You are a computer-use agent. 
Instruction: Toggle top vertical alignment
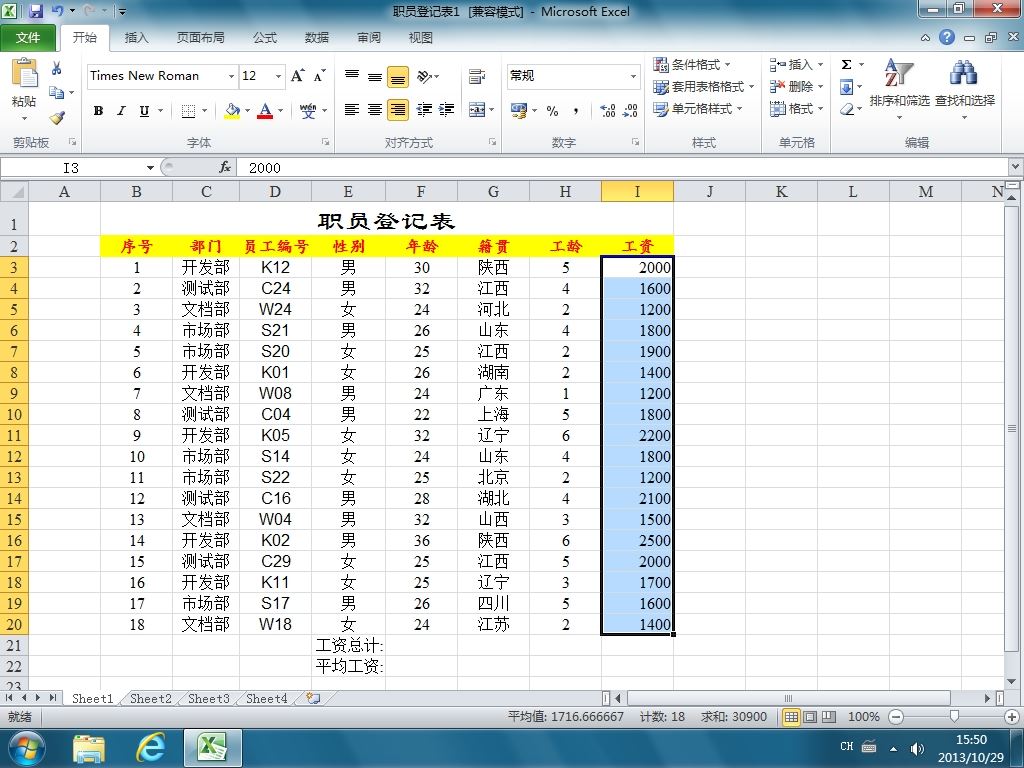point(352,76)
